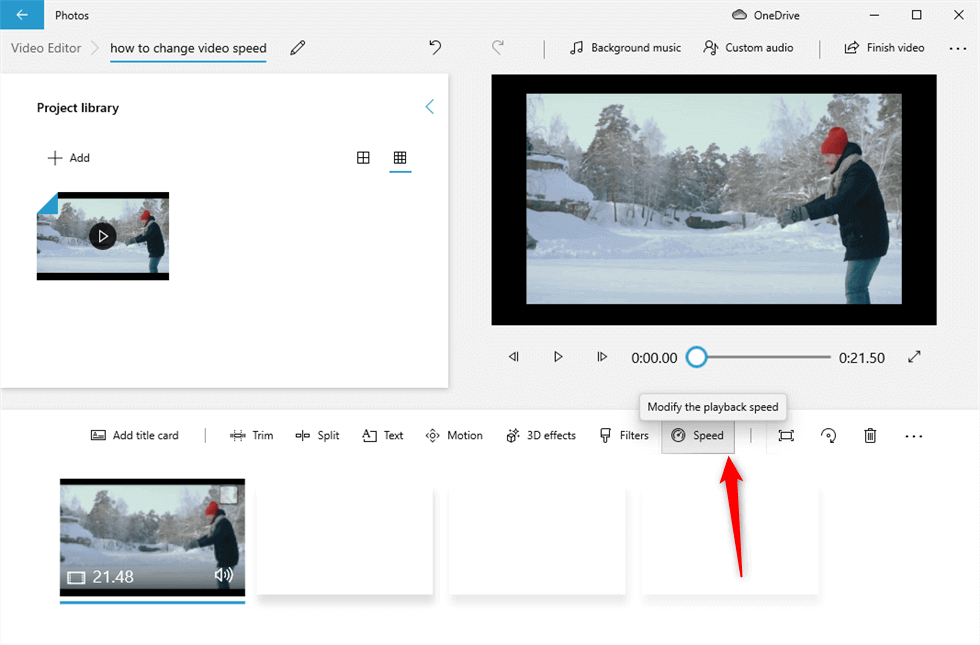This screenshot has width=980, height=645.
Task: Open the Motion tool
Action: tap(454, 436)
